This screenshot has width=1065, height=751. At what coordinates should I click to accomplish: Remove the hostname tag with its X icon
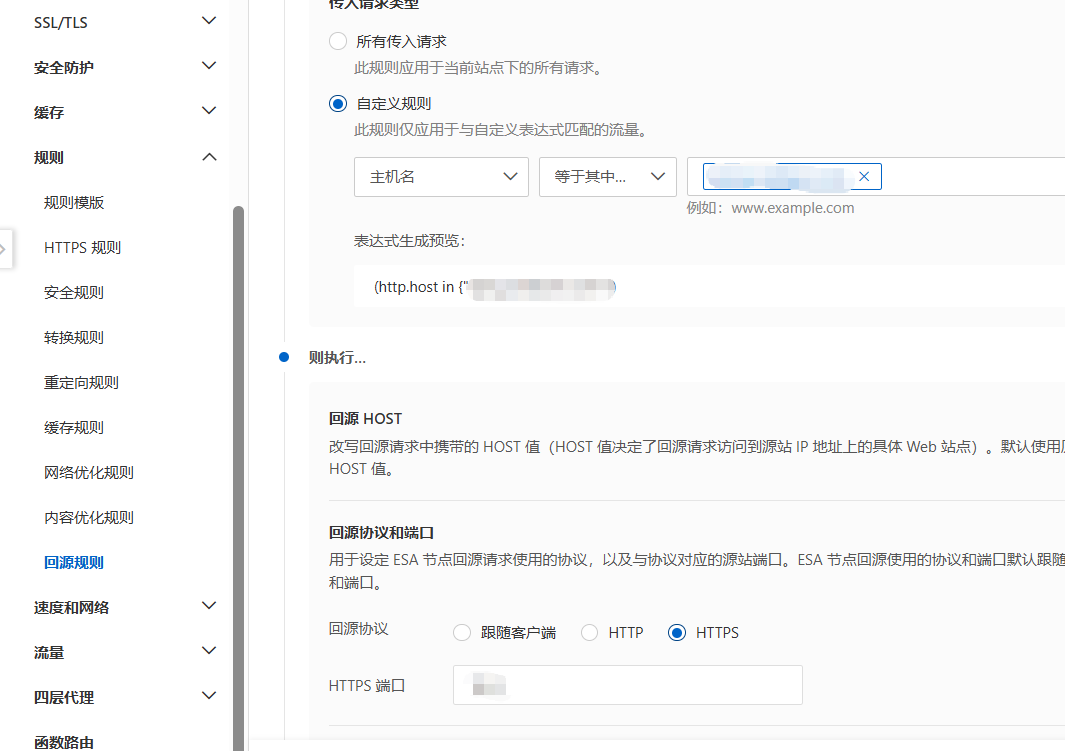[x=864, y=177]
